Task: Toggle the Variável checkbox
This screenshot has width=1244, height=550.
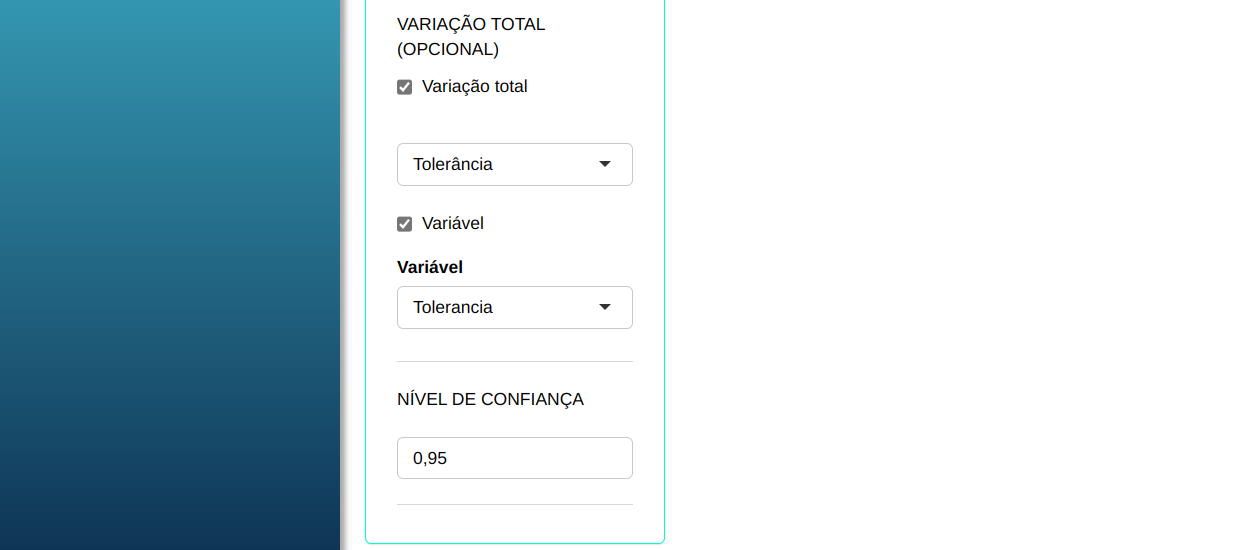Action: (x=405, y=224)
